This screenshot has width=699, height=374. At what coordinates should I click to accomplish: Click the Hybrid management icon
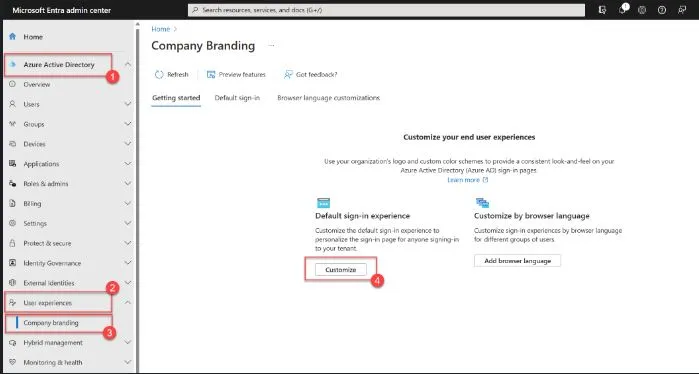tap(12, 342)
